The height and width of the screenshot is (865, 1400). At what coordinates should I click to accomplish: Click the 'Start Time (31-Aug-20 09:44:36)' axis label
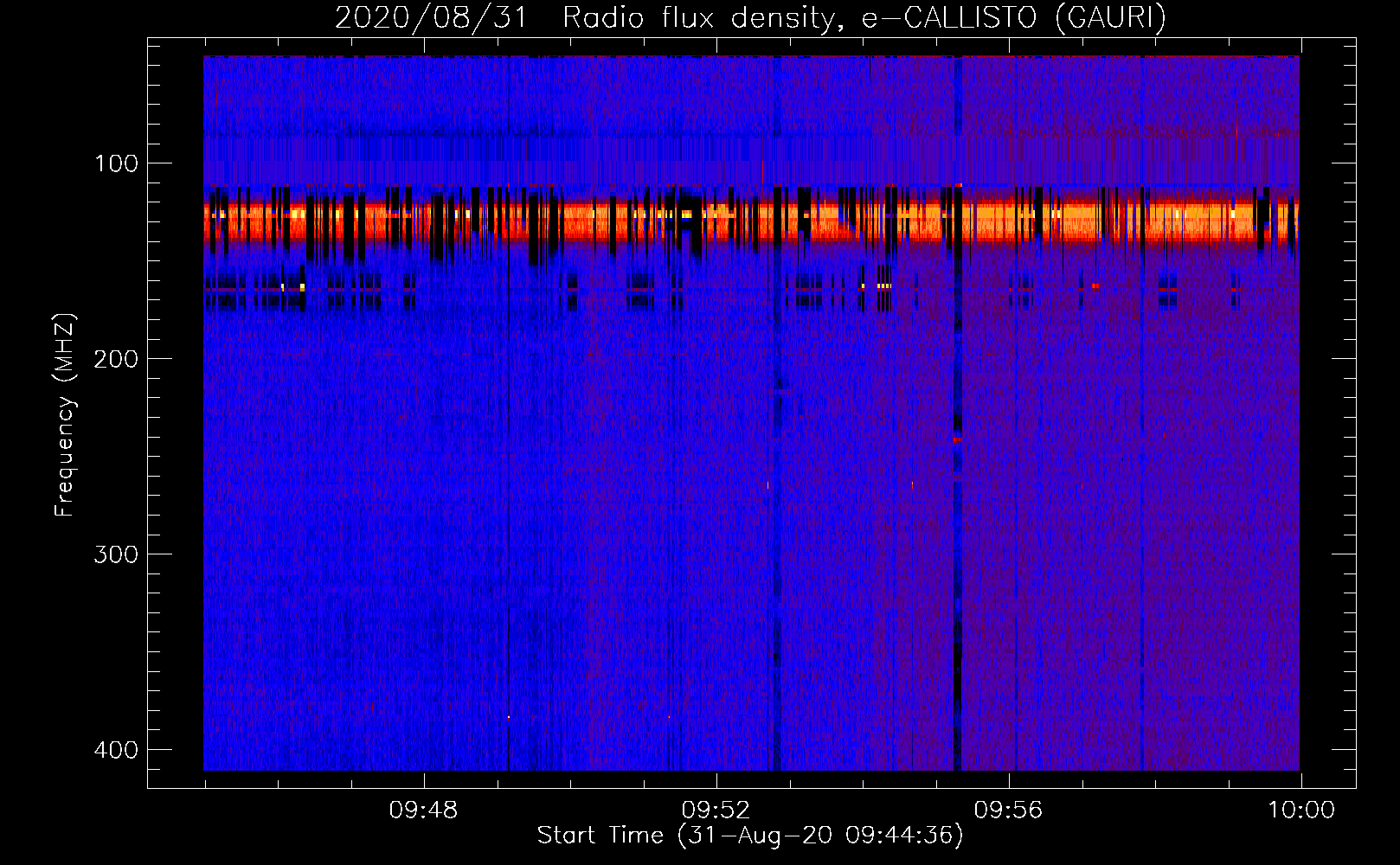(750, 836)
